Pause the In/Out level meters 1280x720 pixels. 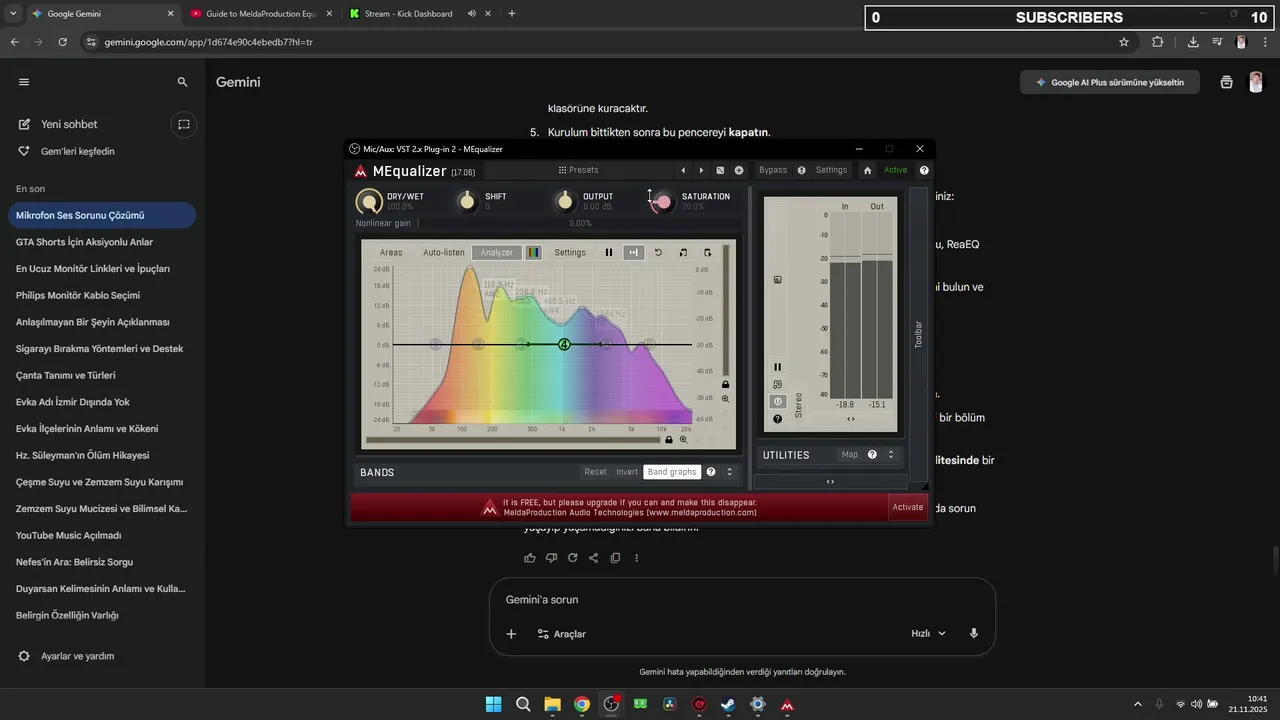(x=778, y=367)
